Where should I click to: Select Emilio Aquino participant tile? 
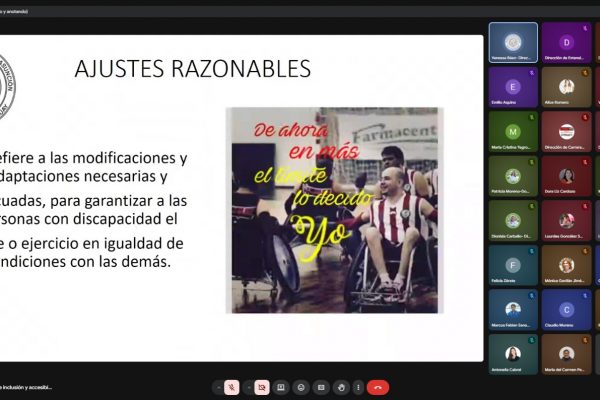513,87
